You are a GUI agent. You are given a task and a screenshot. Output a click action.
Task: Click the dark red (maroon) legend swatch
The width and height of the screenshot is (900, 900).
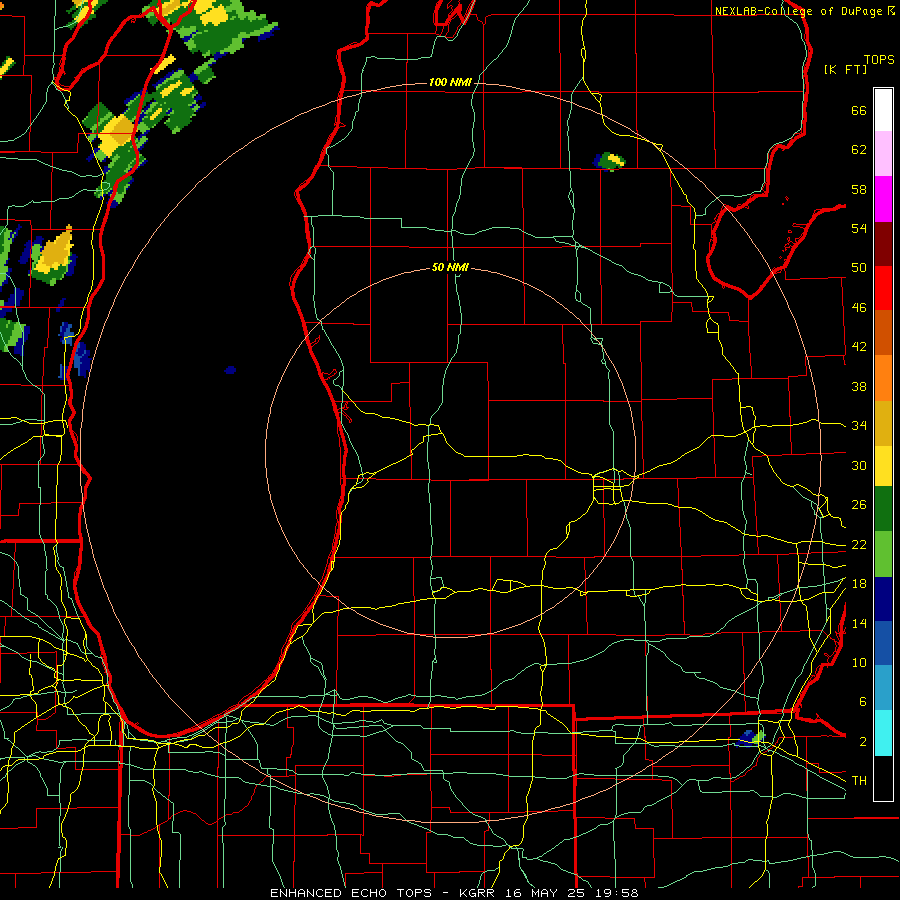tap(883, 243)
